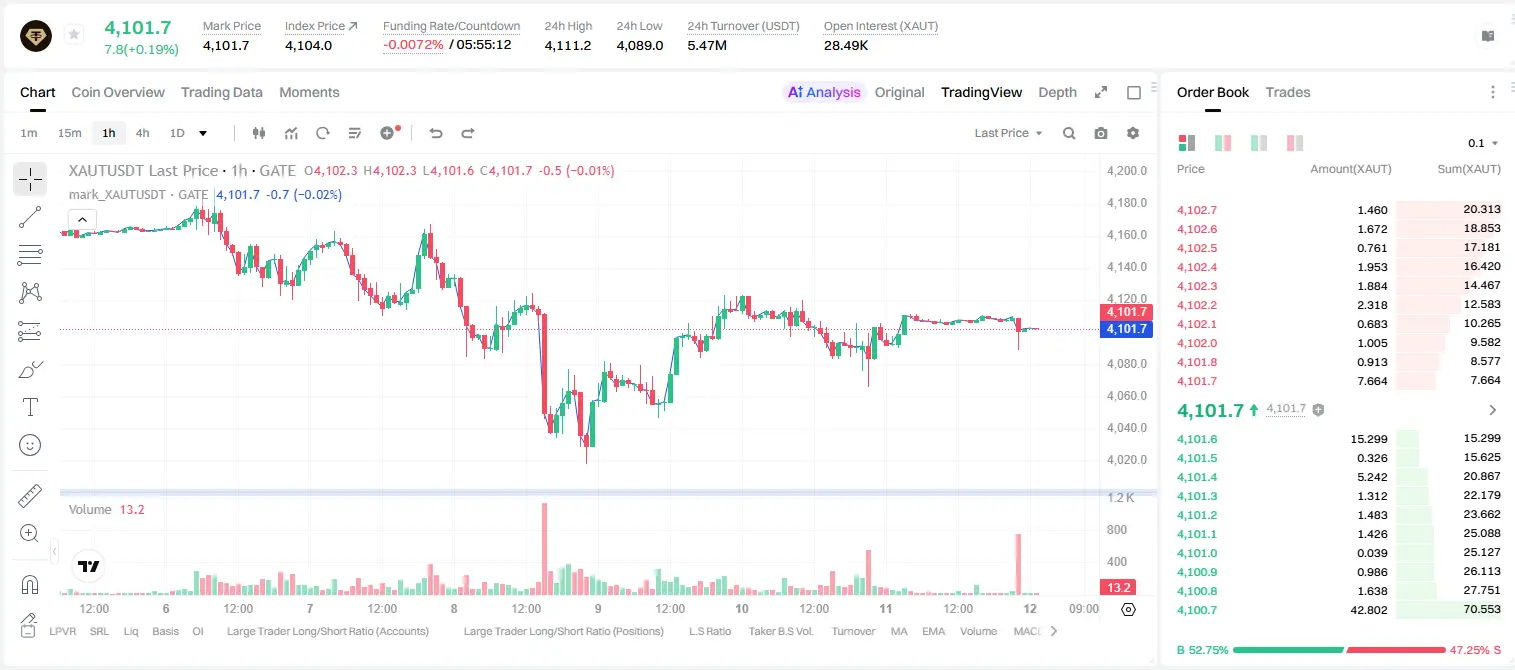The height and width of the screenshot is (670, 1515).
Task: Select the ruler measure tool
Action: click(x=30, y=496)
